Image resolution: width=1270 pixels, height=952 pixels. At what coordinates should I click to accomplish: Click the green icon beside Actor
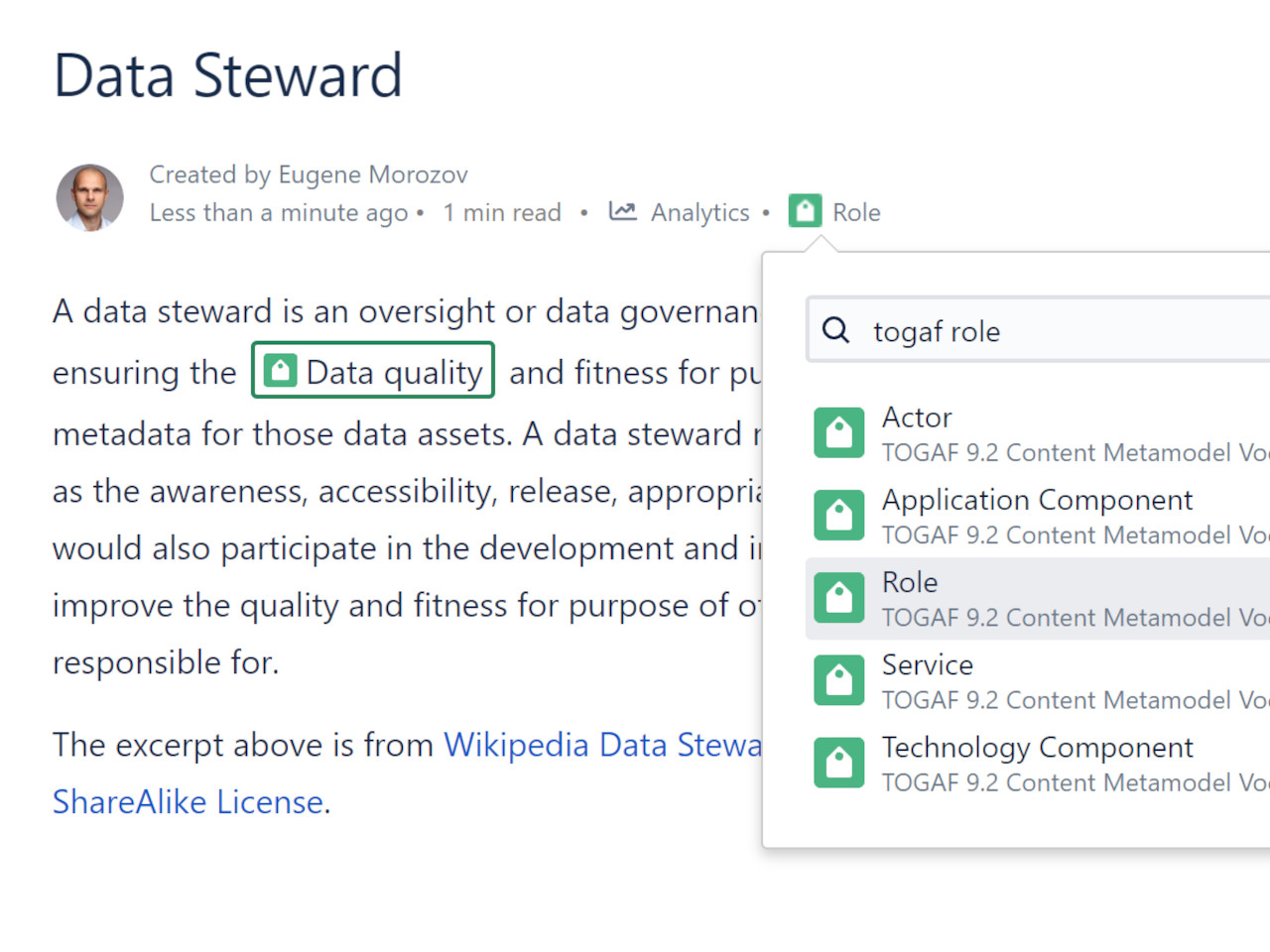[838, 433]
